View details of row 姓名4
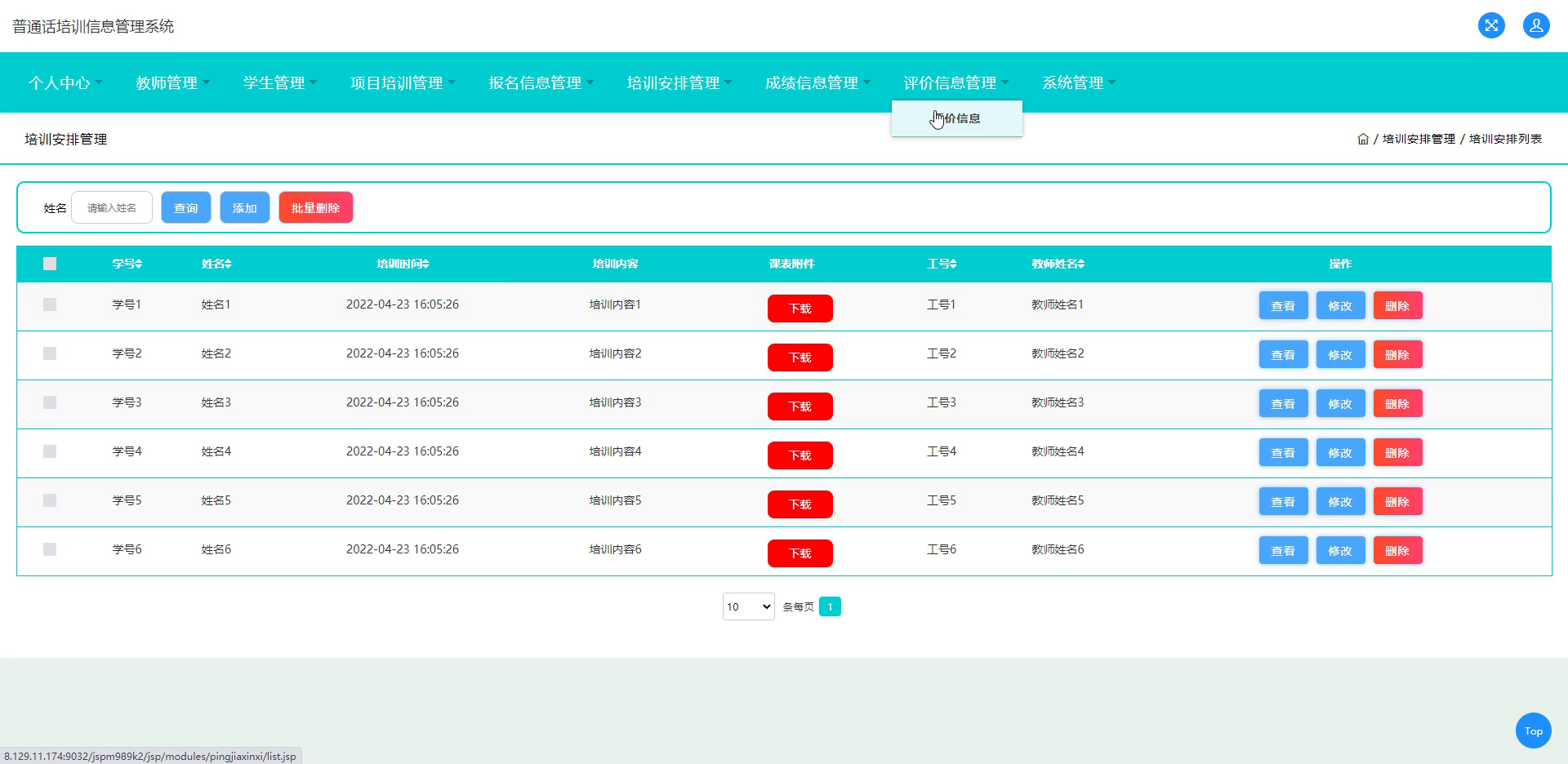This screenshot has height=764, width=1568. (x=1283, y=453)
